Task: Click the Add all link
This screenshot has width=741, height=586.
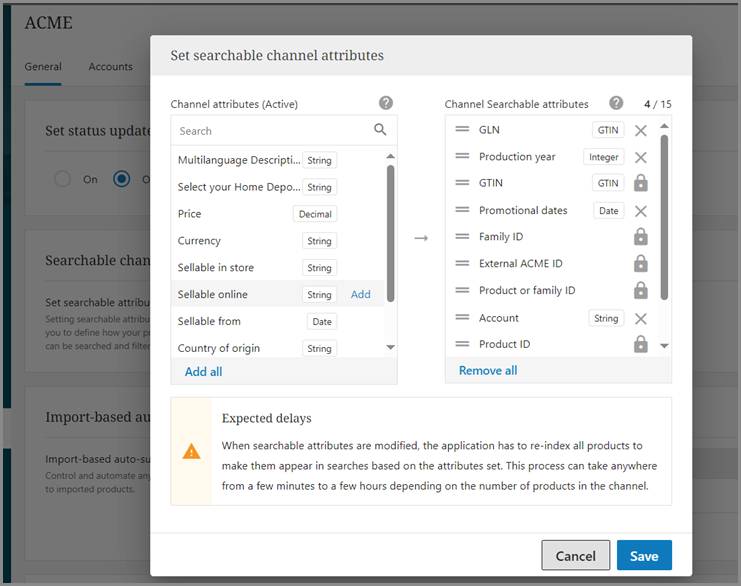Action: tap(203, 372)
